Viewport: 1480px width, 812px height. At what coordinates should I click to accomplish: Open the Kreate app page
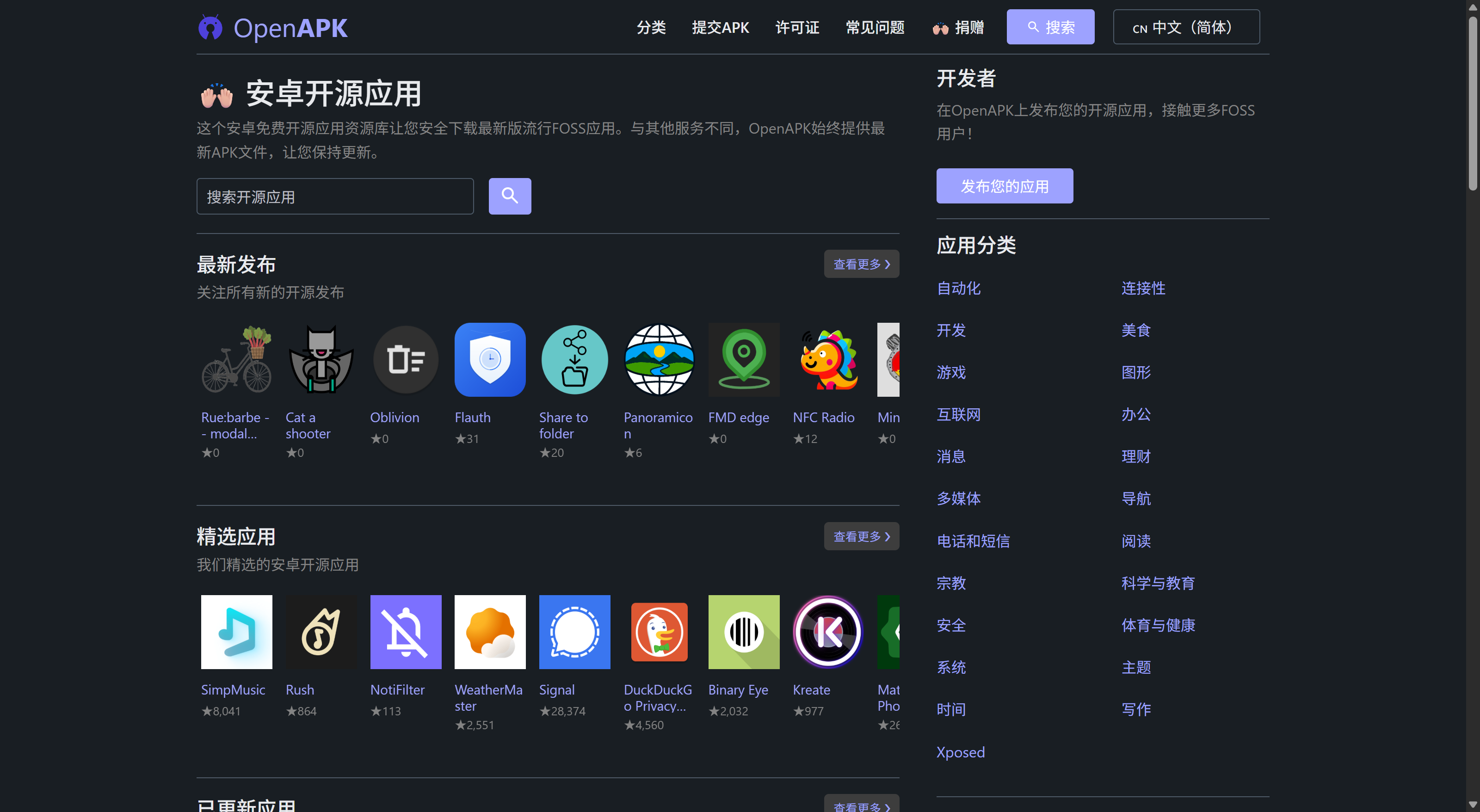[x=827, y=632]
